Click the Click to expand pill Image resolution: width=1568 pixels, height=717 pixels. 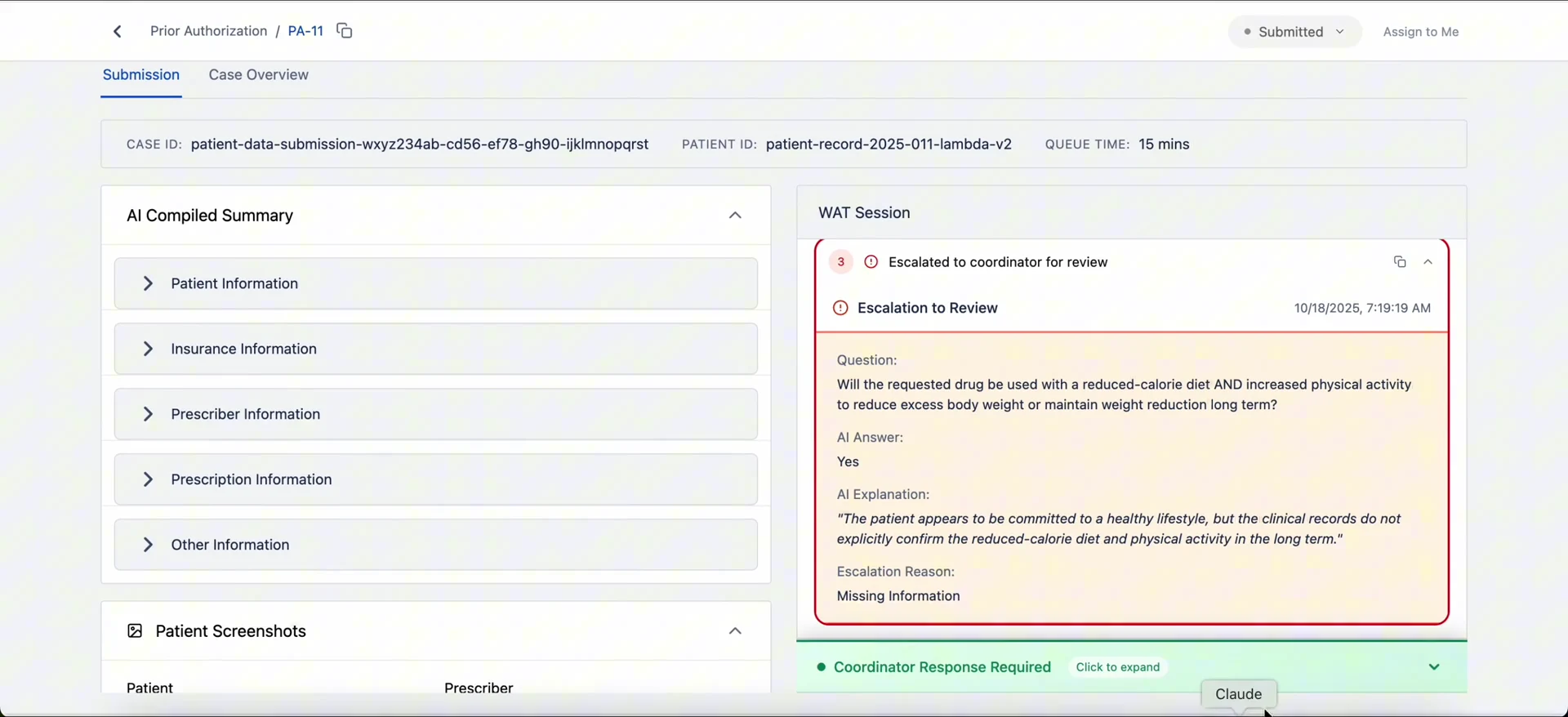[x=1117, y=667]
